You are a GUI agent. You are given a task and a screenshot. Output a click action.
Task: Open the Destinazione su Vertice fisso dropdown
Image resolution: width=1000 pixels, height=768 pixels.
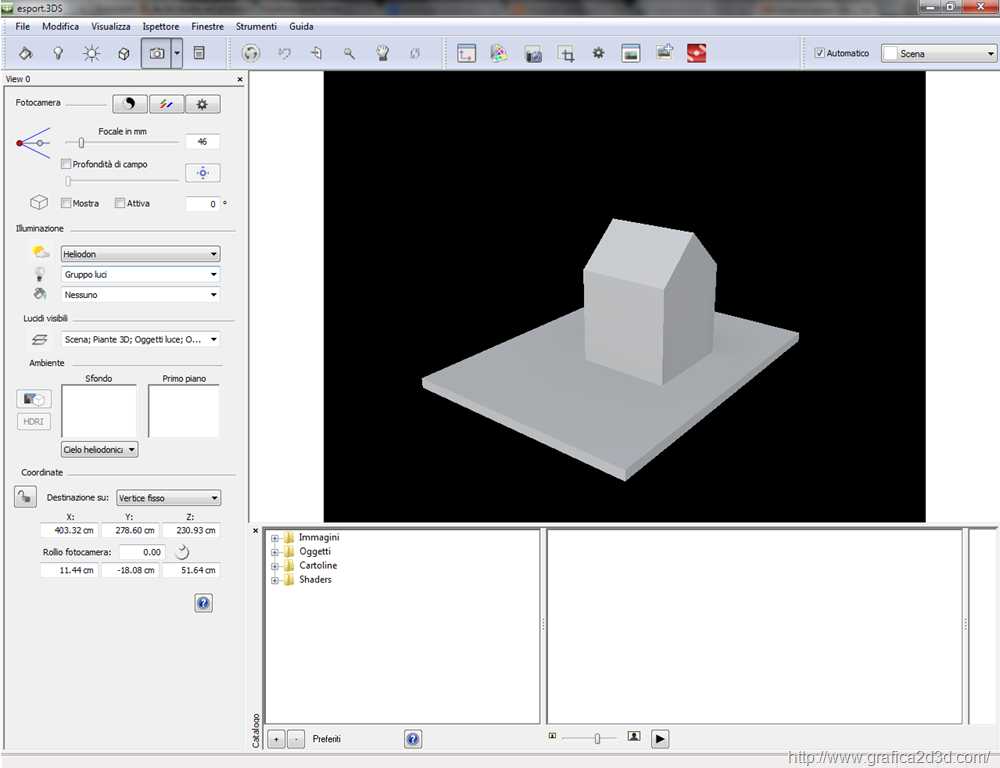[x=167, y=498]
